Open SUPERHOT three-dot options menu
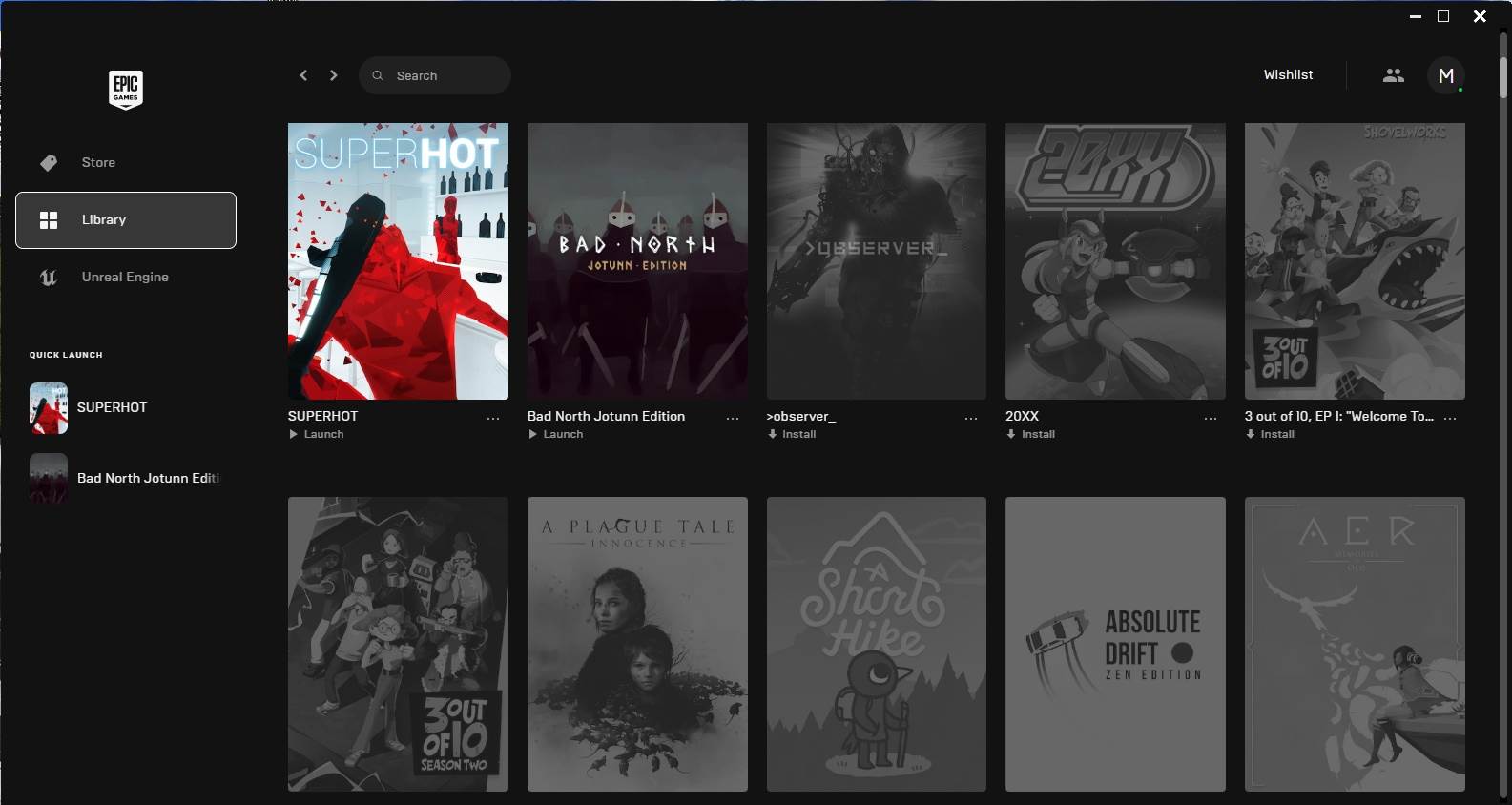The width and height of the screenshot is (1512, 805). (493, 418)
